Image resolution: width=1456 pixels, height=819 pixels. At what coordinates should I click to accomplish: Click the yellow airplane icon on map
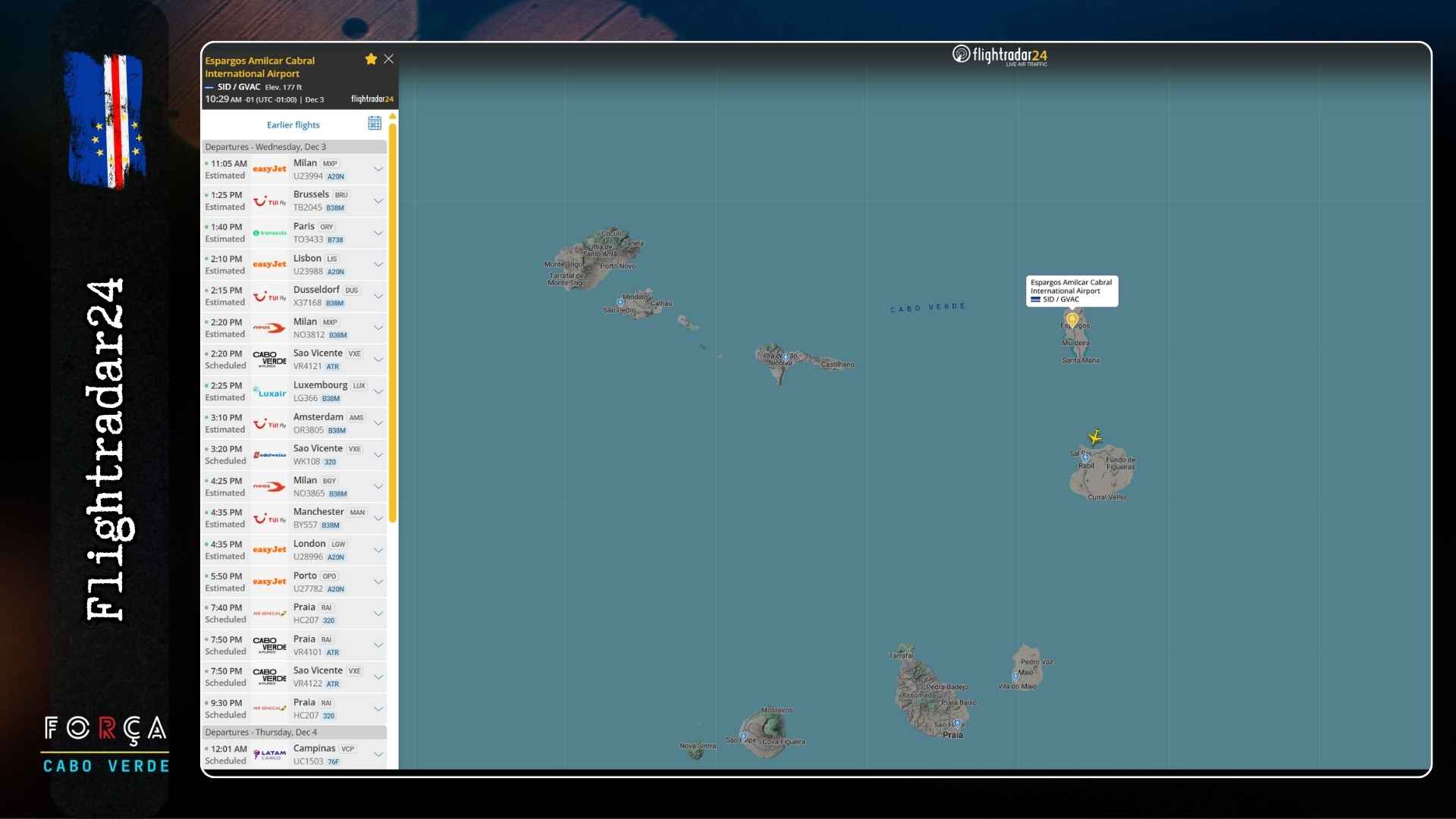tap(1094, 436)
